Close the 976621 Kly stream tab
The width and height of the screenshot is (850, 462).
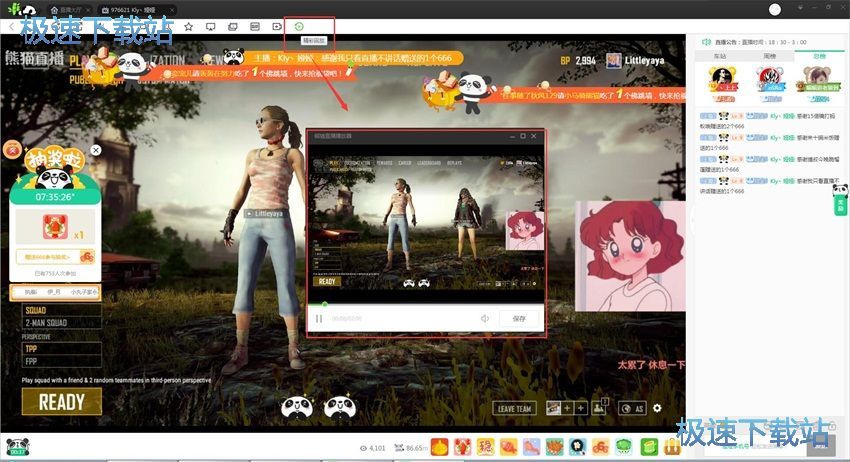coord(172,10)
